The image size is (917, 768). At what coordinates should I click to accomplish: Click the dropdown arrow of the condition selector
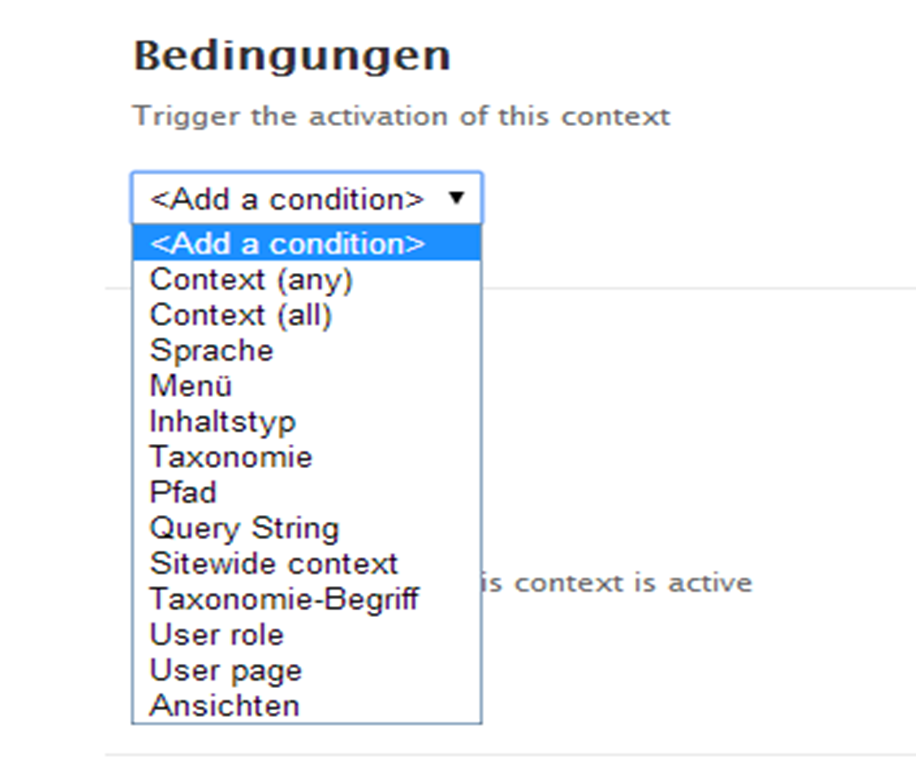coord(457,198)
